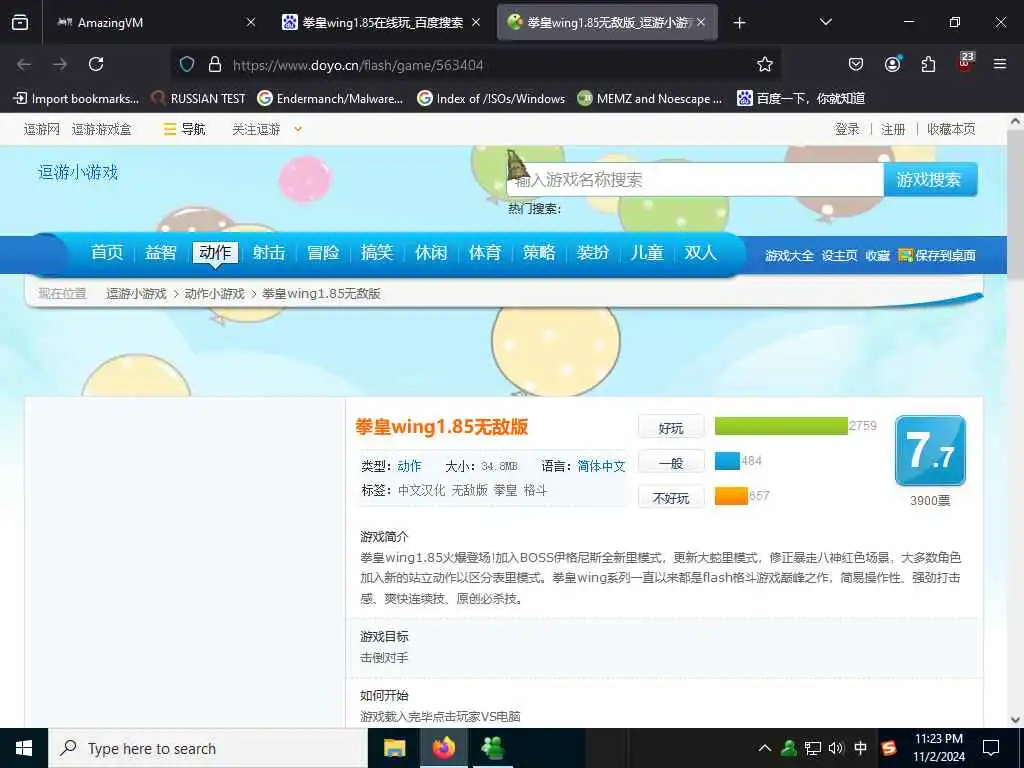Reload the page with the refresh icon
The image size is (1024, 768).
pos(96,64)
